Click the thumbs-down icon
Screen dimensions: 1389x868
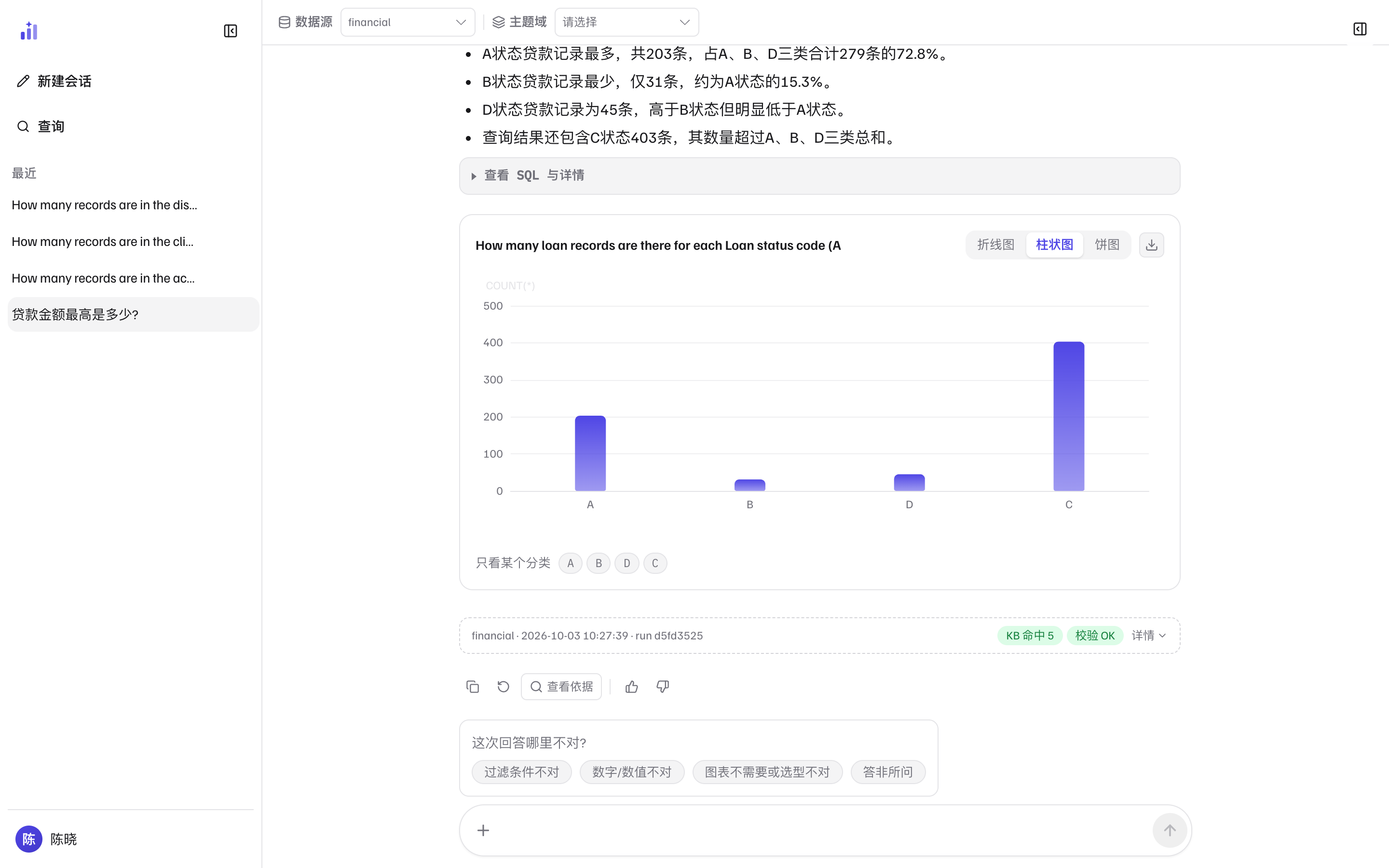662,687
